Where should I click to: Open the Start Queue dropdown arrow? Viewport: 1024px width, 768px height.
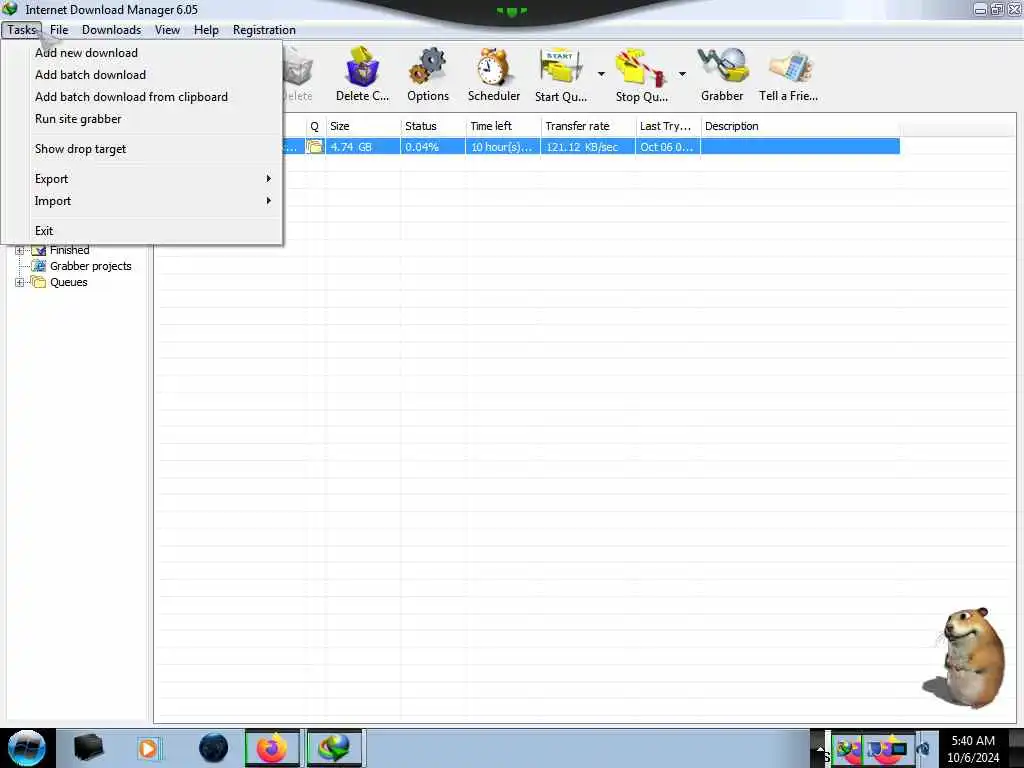click(601, 74)
